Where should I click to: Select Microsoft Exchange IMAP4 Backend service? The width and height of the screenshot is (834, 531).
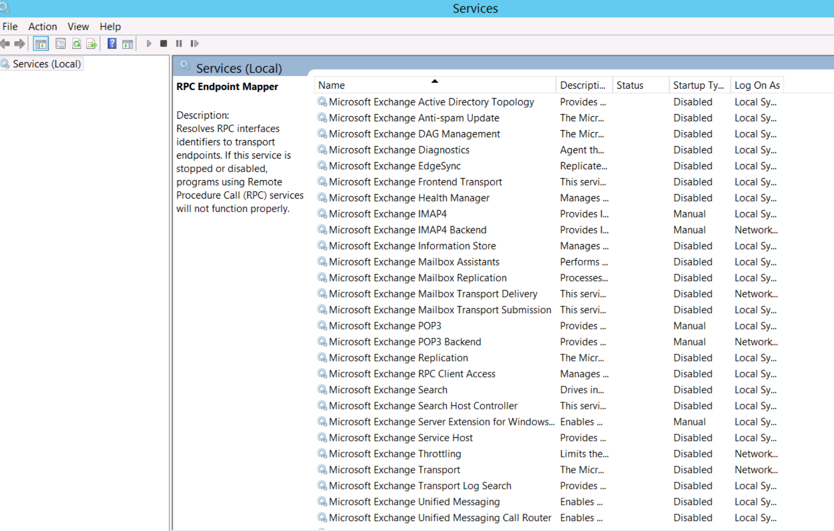[x=407, y=230]
